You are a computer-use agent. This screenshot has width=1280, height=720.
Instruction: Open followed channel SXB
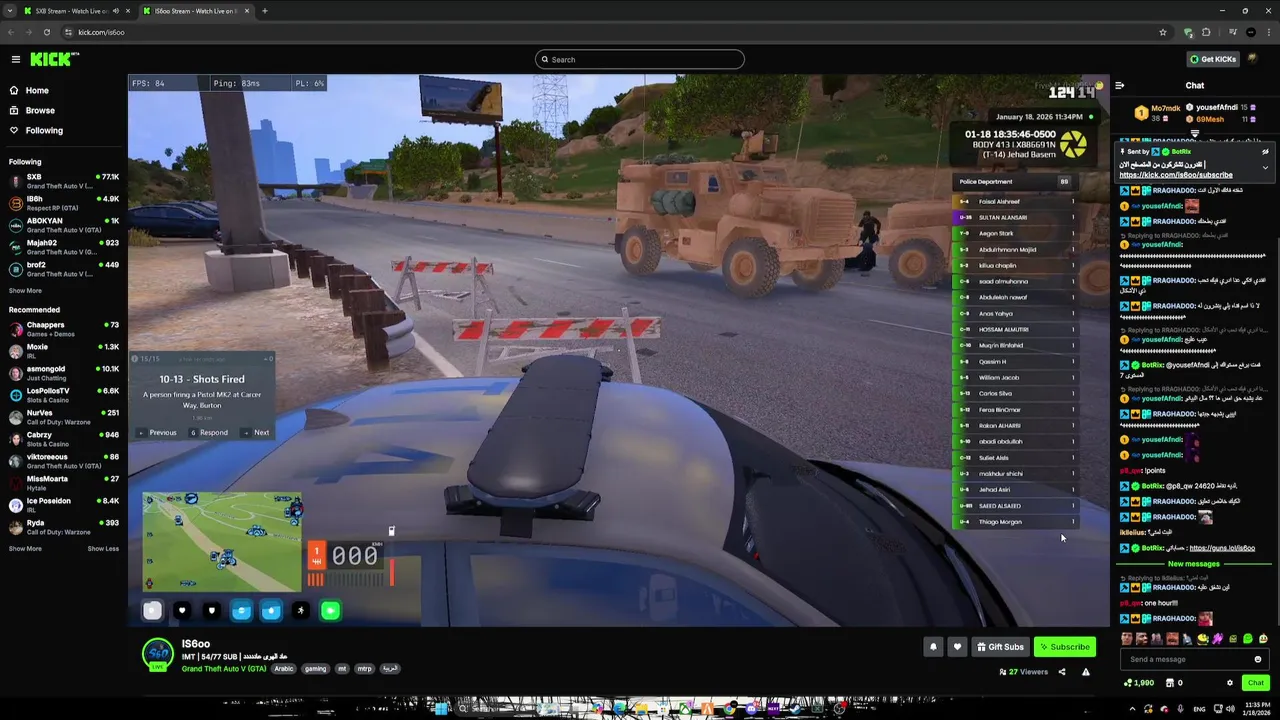[64, 181]
